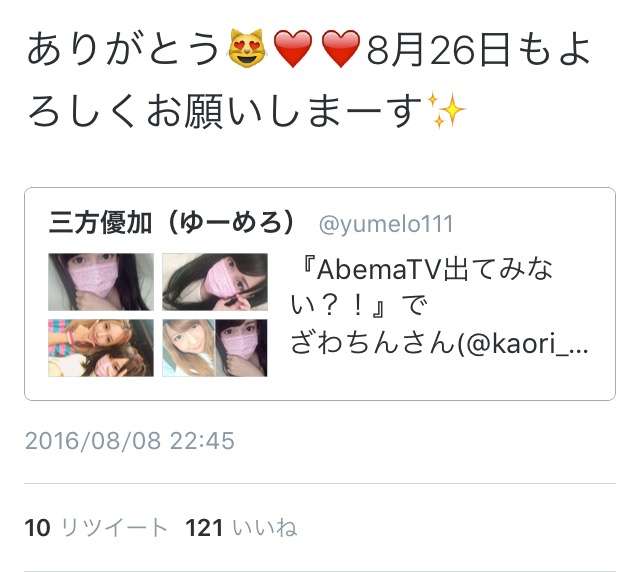Click the second red heart emoji
The image size is (640, 572).
click(341, 49)
